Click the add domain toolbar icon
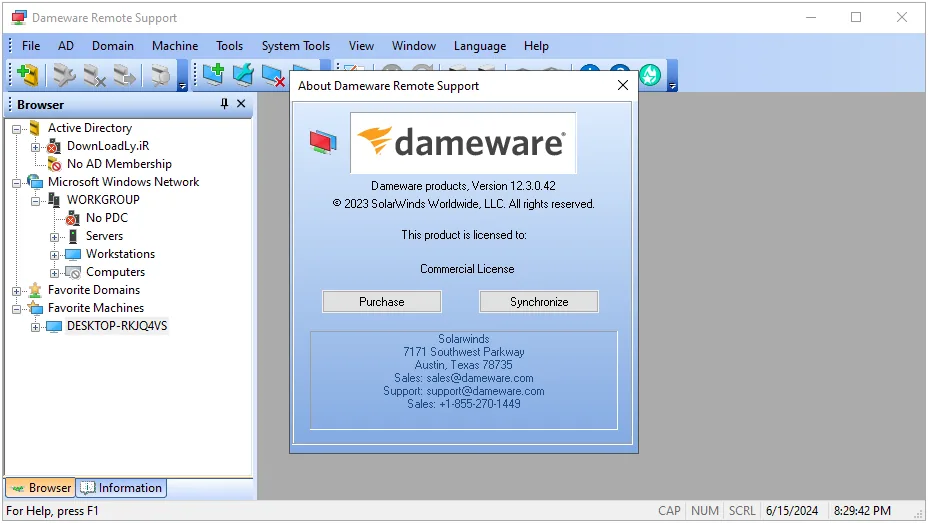The image size is (929, 523). [x=27, y=75]
